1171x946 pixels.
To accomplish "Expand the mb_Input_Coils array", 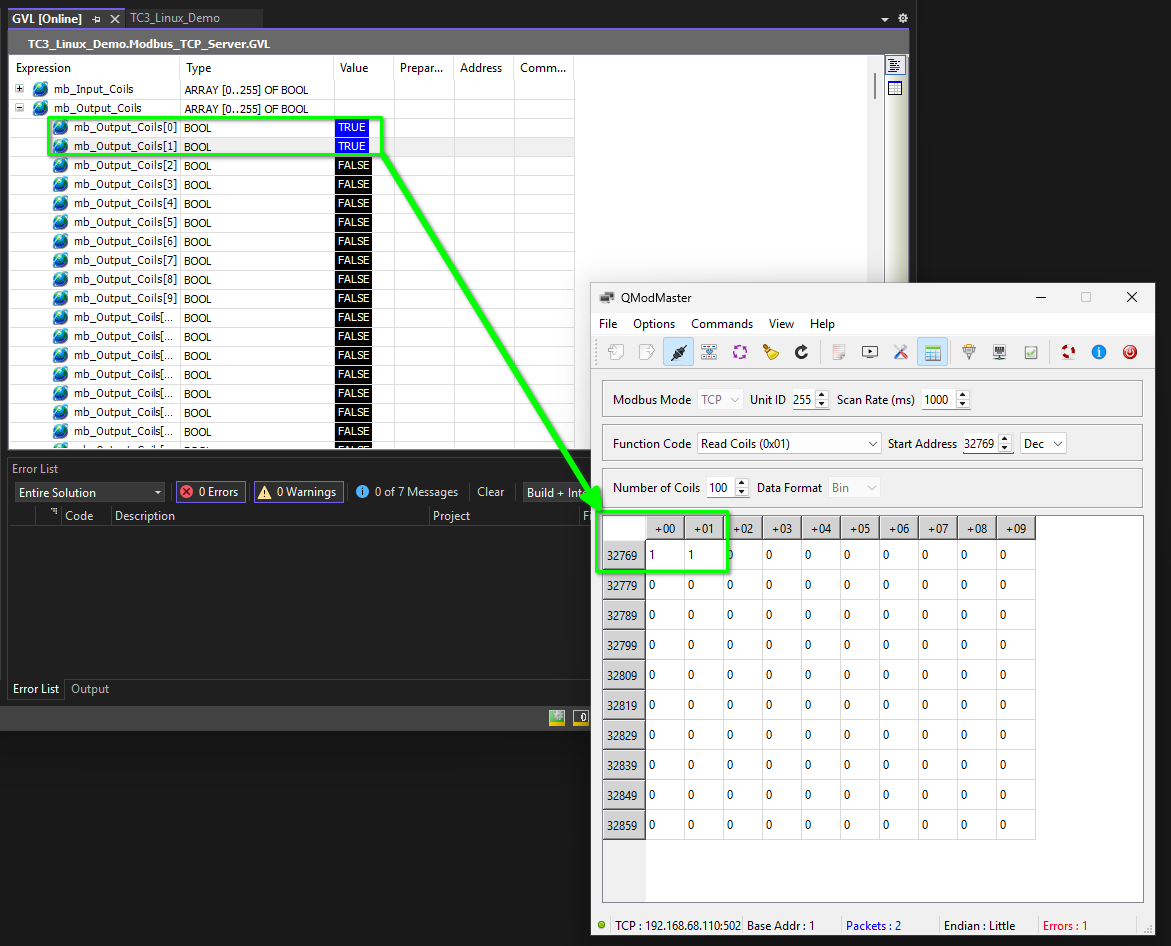I will 19,89.
